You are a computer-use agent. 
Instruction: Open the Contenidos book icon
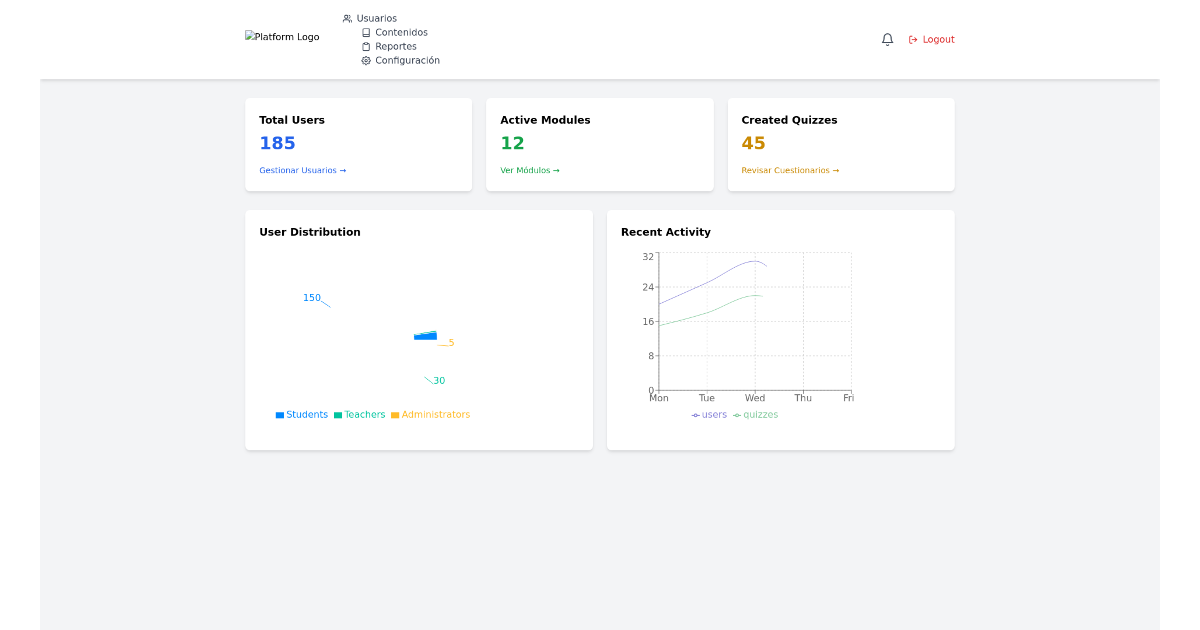coord(366,32)
